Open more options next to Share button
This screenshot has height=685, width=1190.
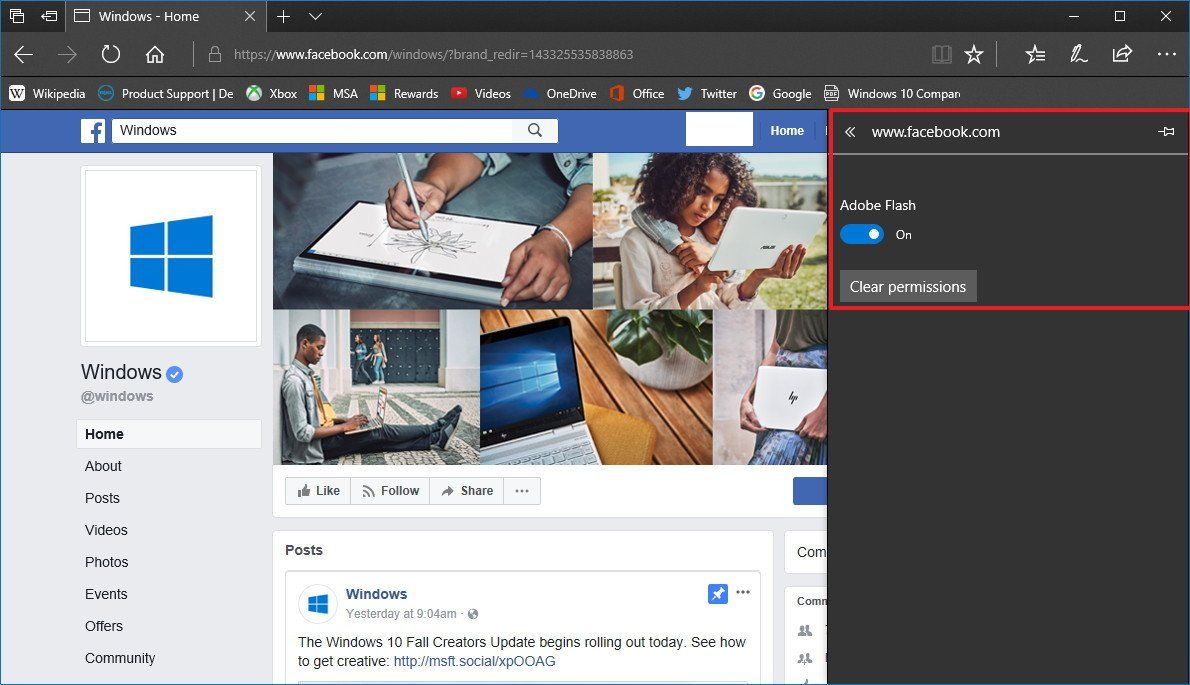click(x=521, y=490)
